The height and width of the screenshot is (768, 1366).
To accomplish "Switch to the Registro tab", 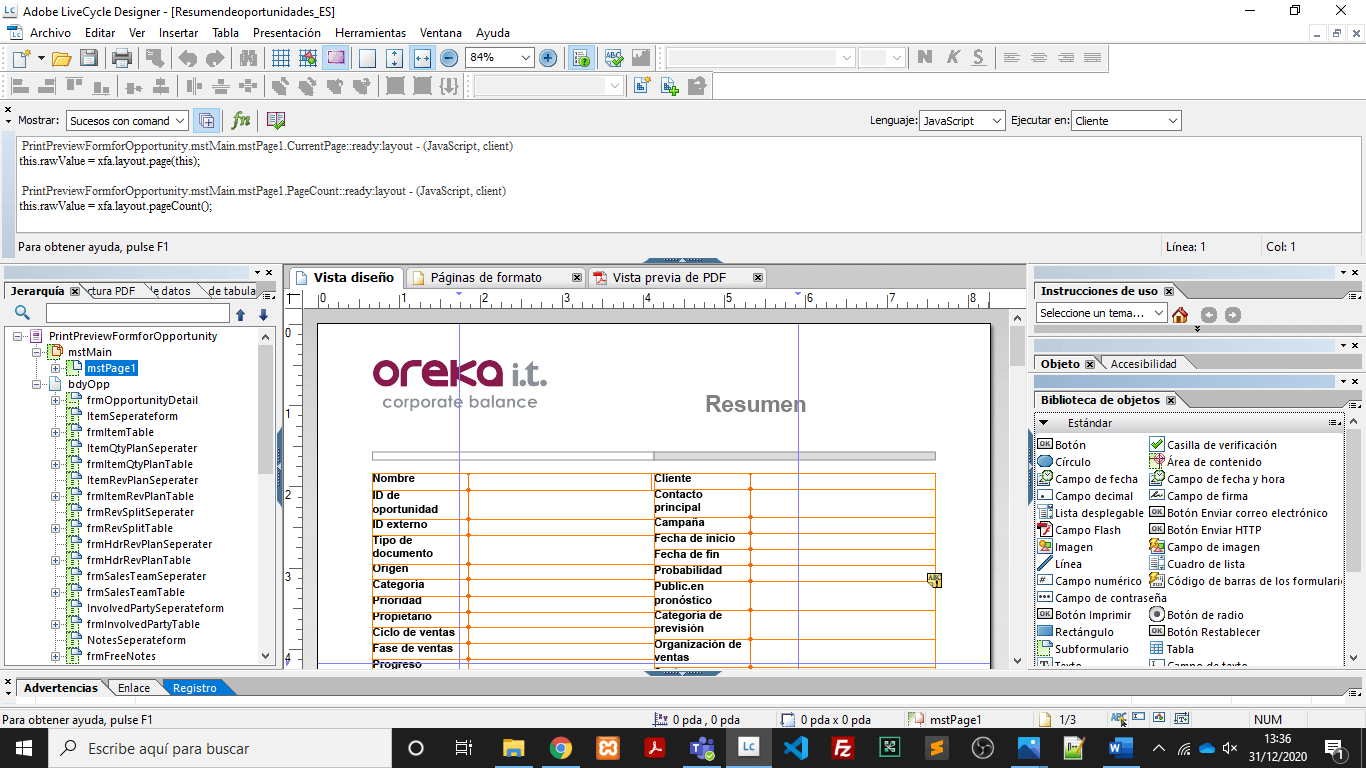I will point(194,688).
